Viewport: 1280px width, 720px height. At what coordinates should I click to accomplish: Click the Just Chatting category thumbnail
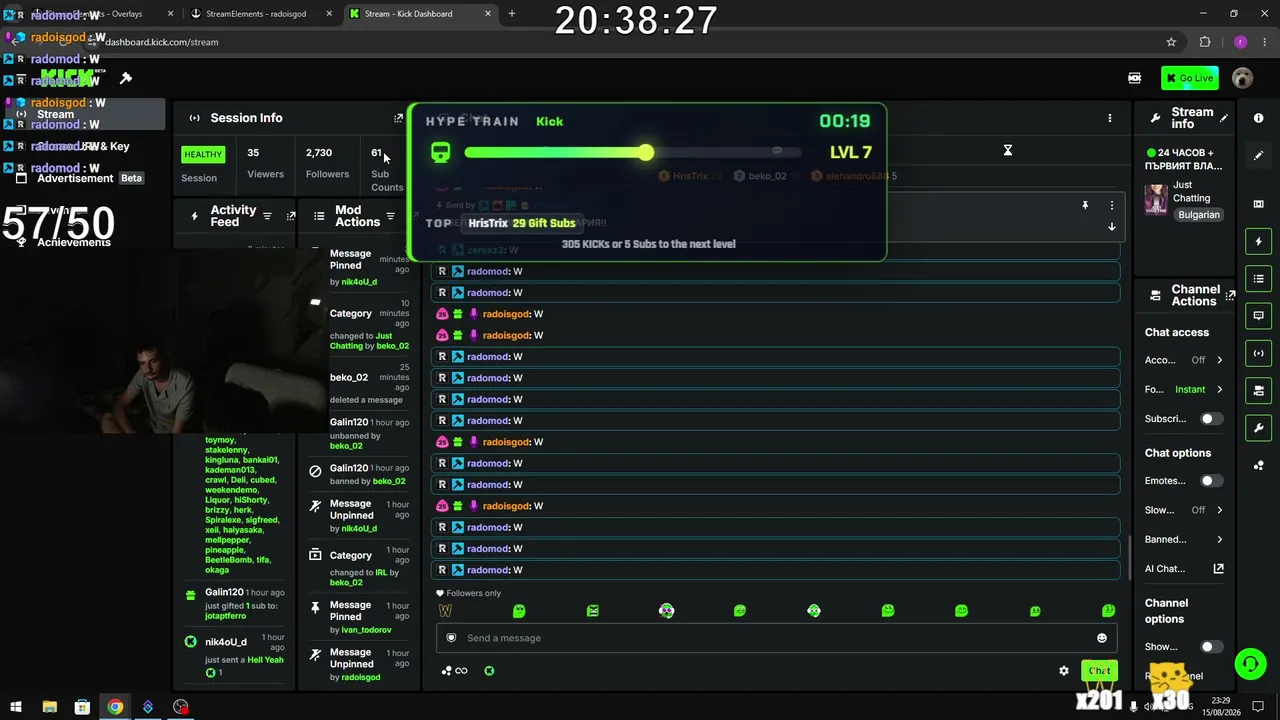click(x=1156, y=199)
